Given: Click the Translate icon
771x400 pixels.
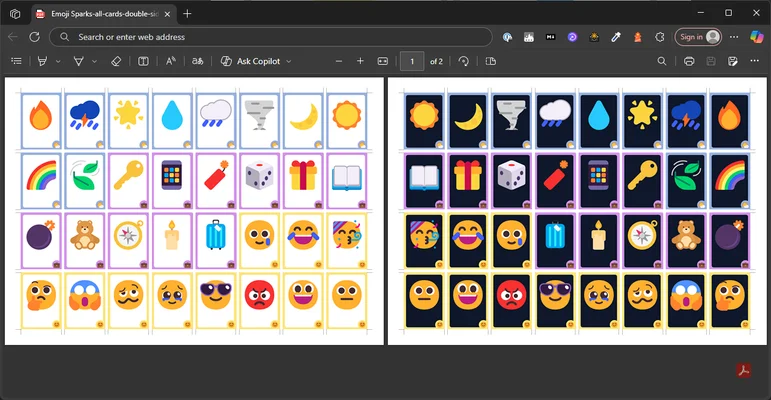Looking at the screenshot, I should pos(198,61).
